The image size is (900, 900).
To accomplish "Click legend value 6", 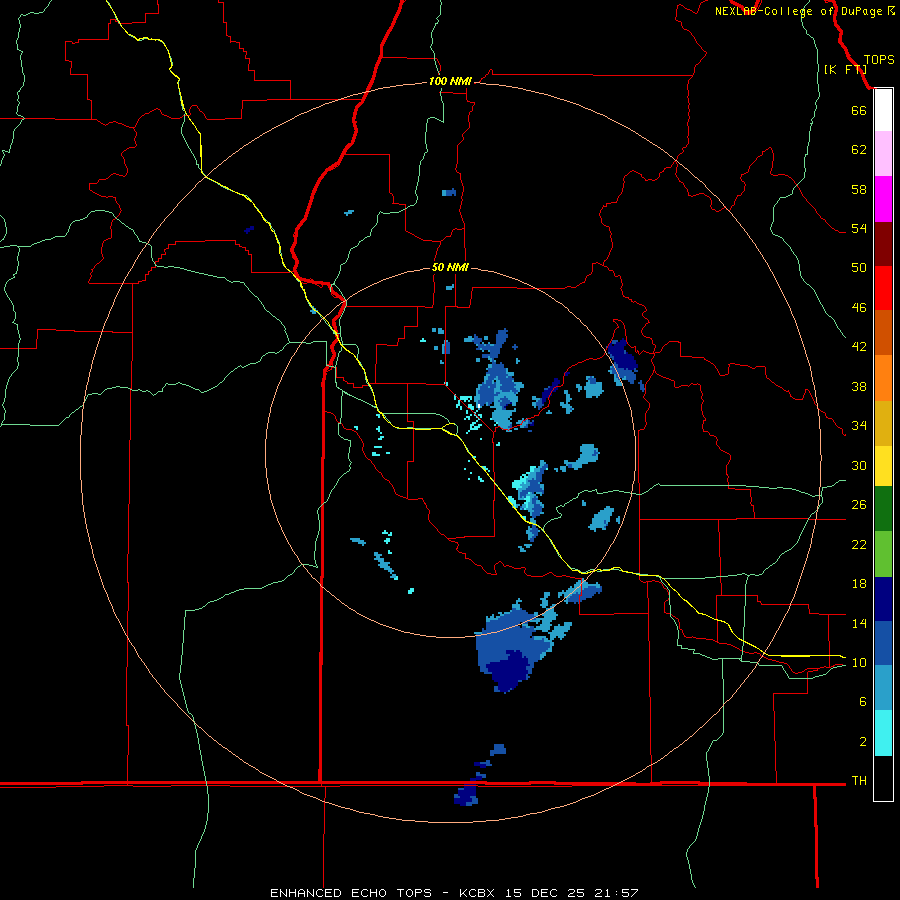I will click(863, 701).
